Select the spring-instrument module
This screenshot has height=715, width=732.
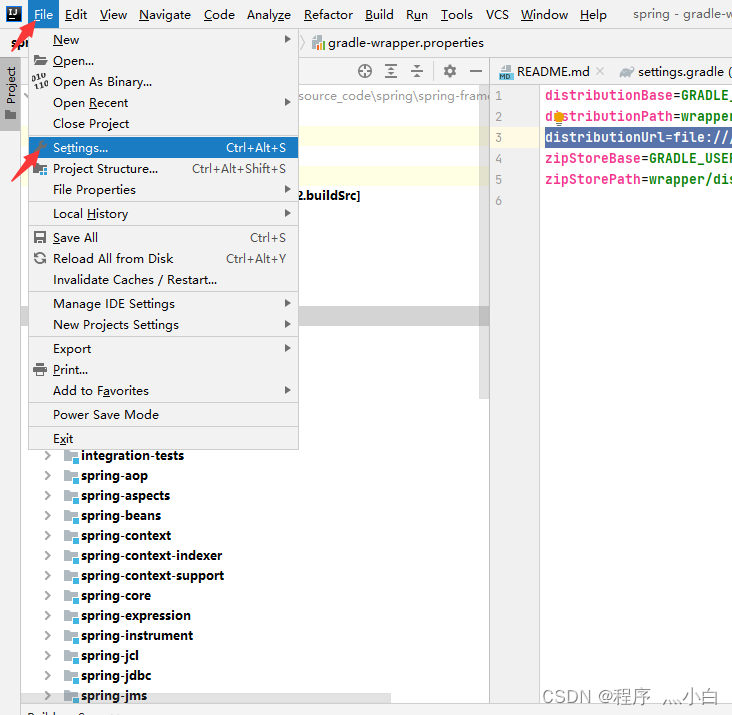point(136,636)
